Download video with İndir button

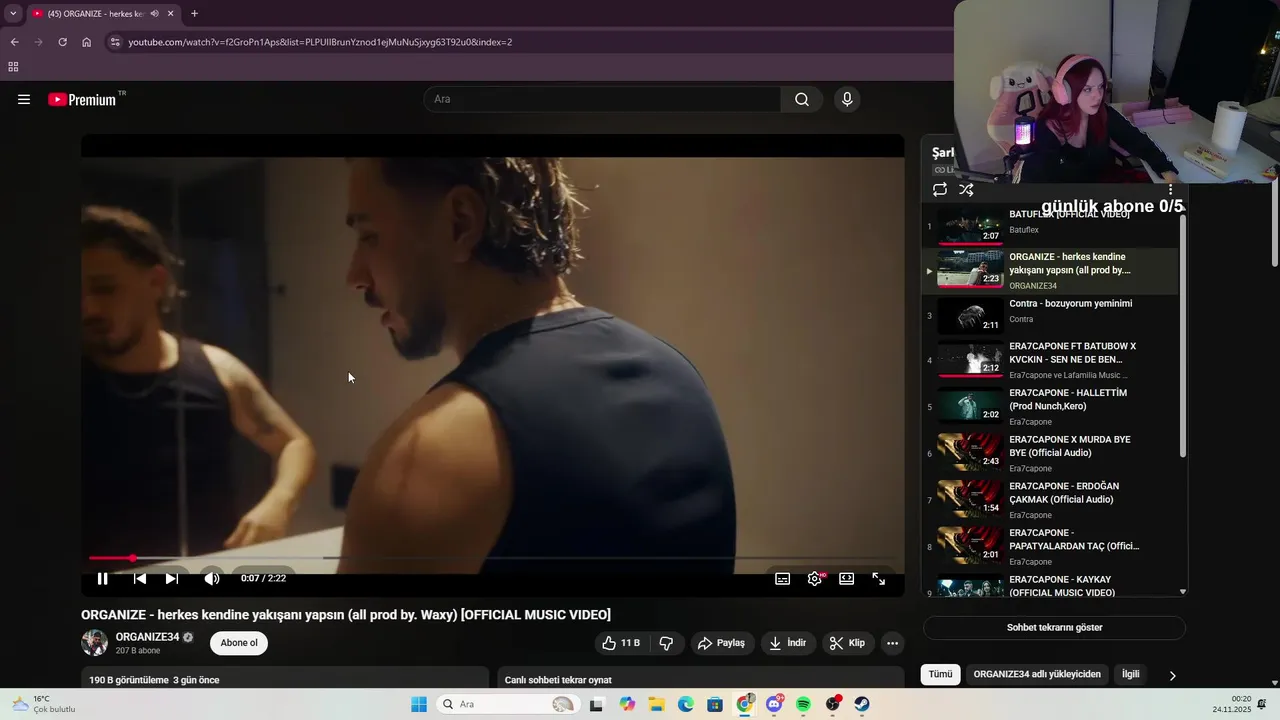(x=788, y=643)
